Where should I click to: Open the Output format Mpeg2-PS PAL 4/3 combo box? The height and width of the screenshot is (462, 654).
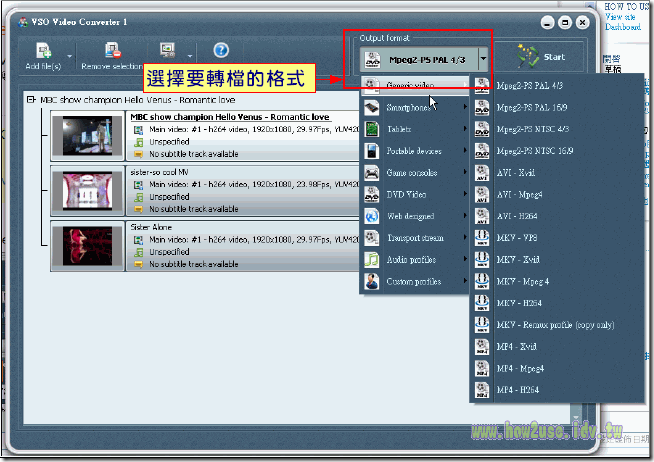[x=424, y=59]
